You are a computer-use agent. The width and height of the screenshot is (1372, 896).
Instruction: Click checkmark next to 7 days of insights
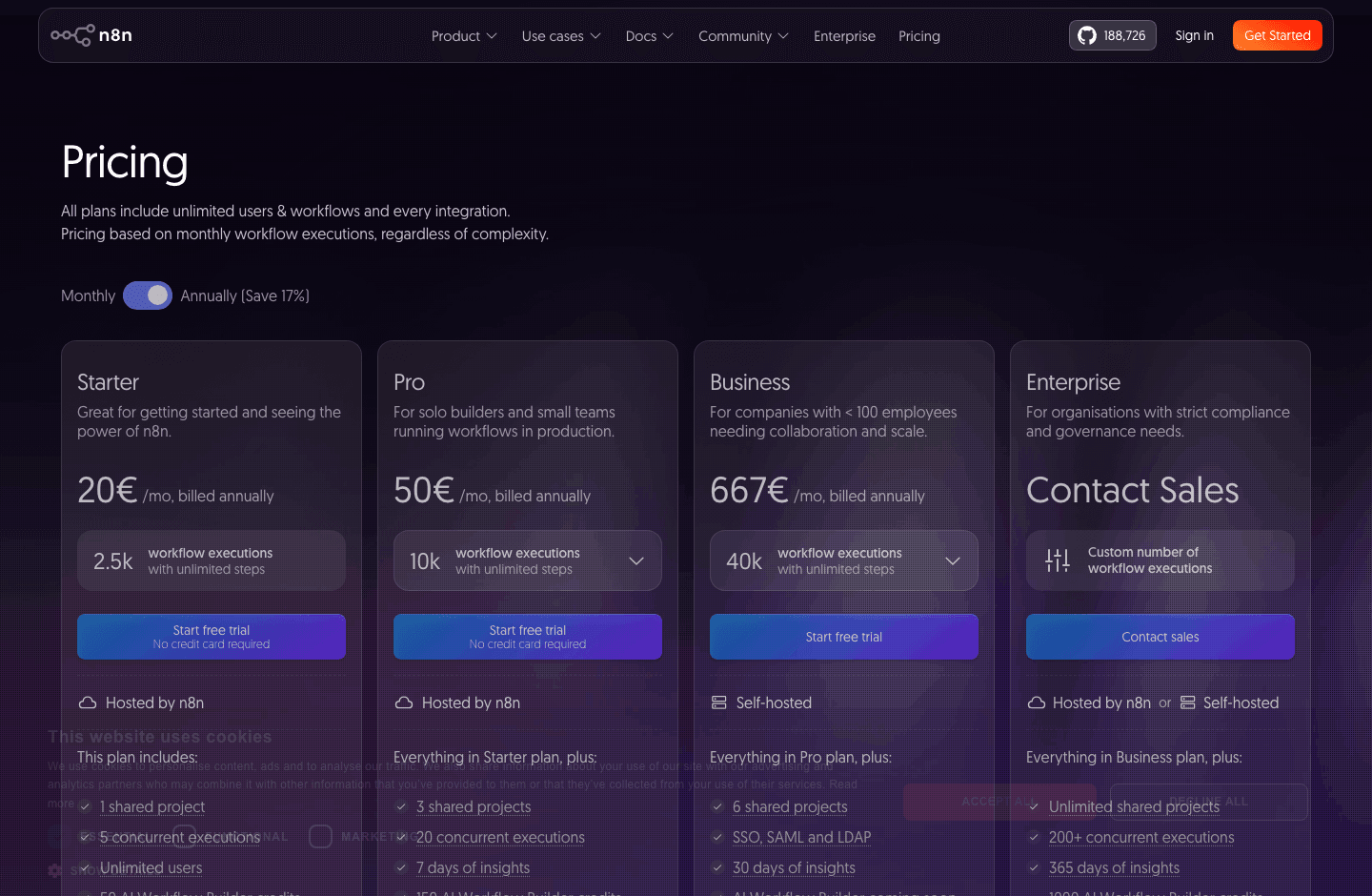pos(401,867)
